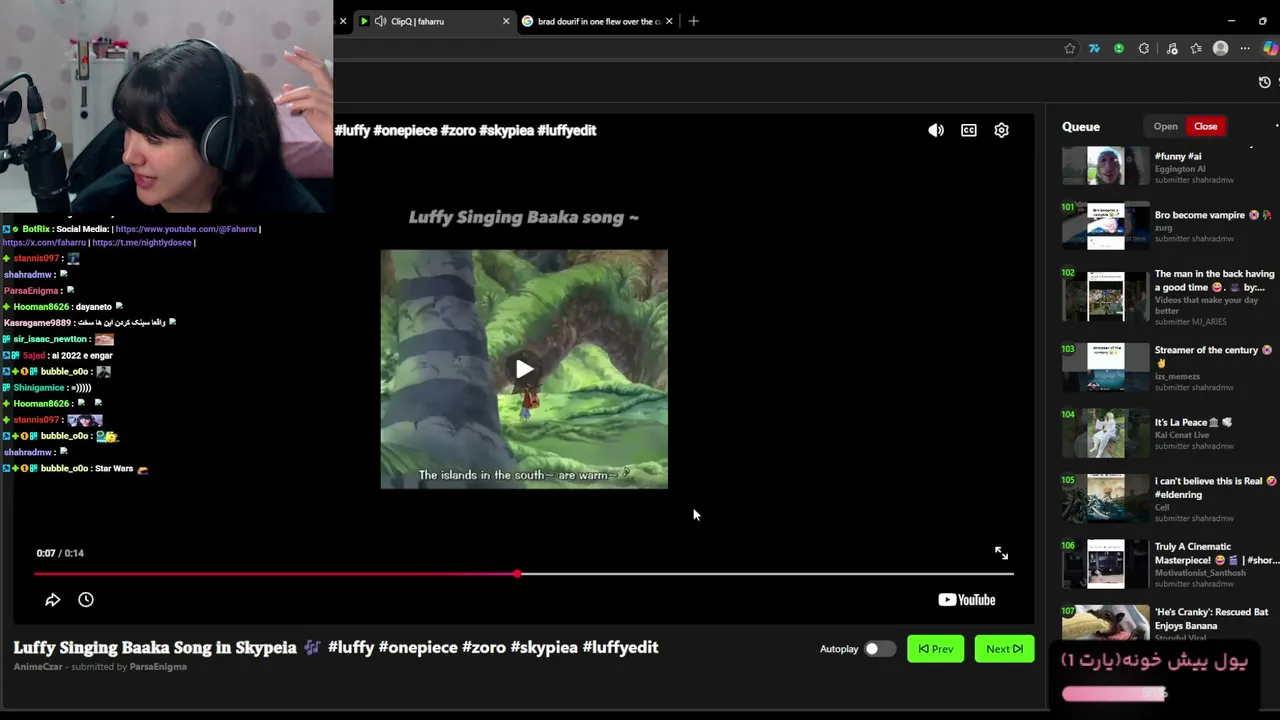1280x720 pixels.
Task: Open the '#funny #ai' queue thumbnail
Action: tap(1105, 166)
